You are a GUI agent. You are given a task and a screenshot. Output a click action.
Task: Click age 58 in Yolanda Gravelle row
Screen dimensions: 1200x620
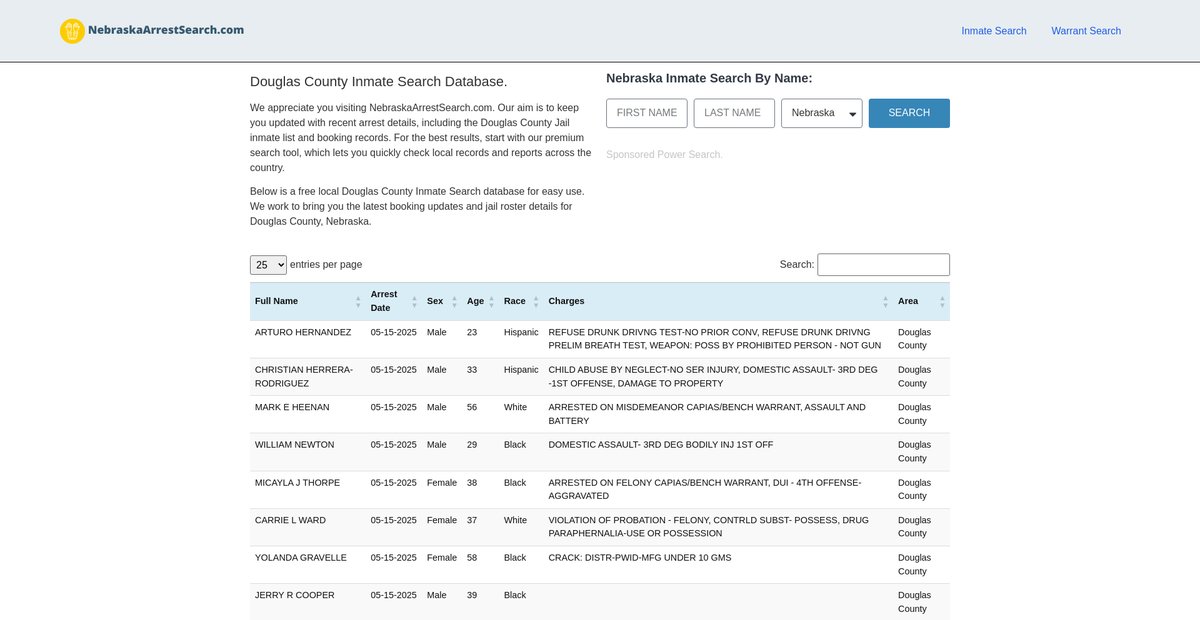tap(472, 558)
